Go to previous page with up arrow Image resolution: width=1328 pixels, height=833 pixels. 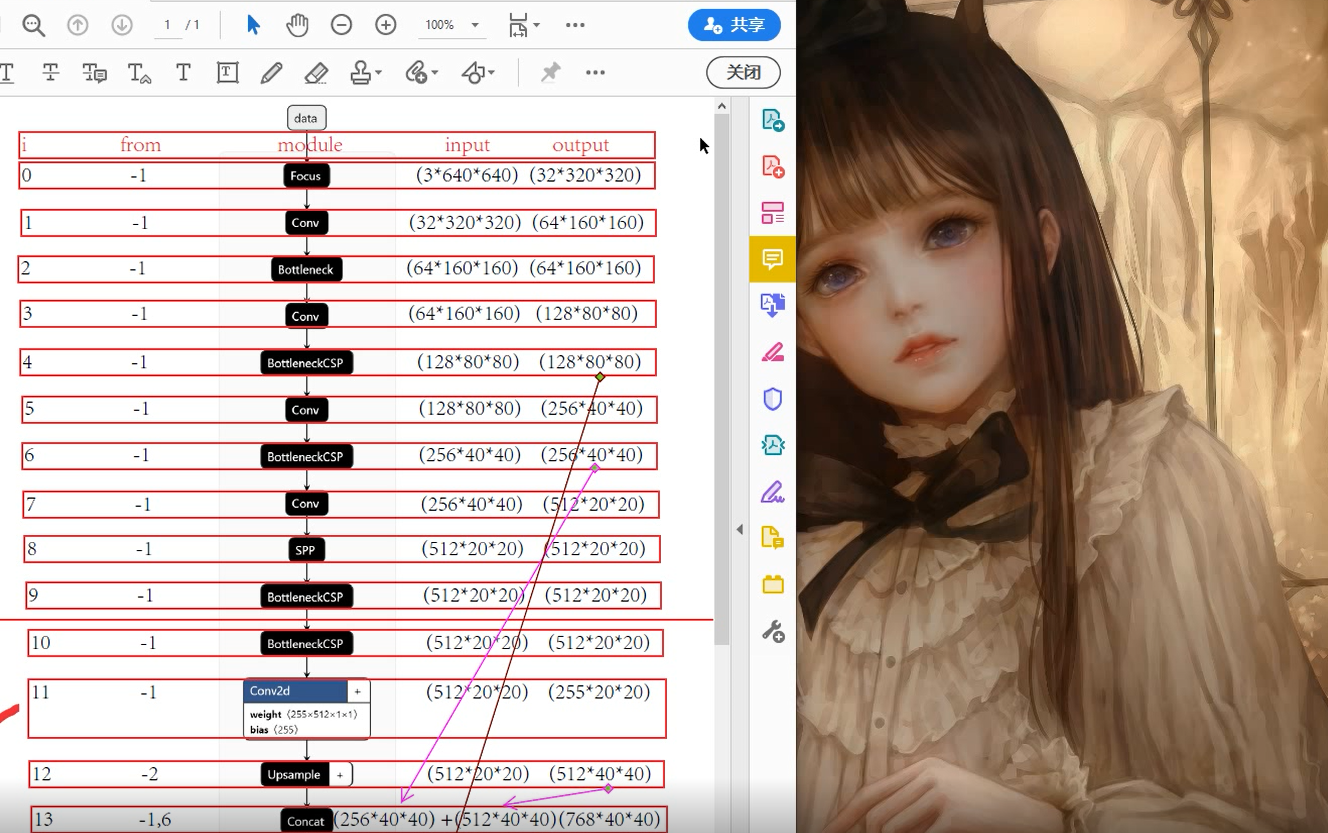coord(78,25)
